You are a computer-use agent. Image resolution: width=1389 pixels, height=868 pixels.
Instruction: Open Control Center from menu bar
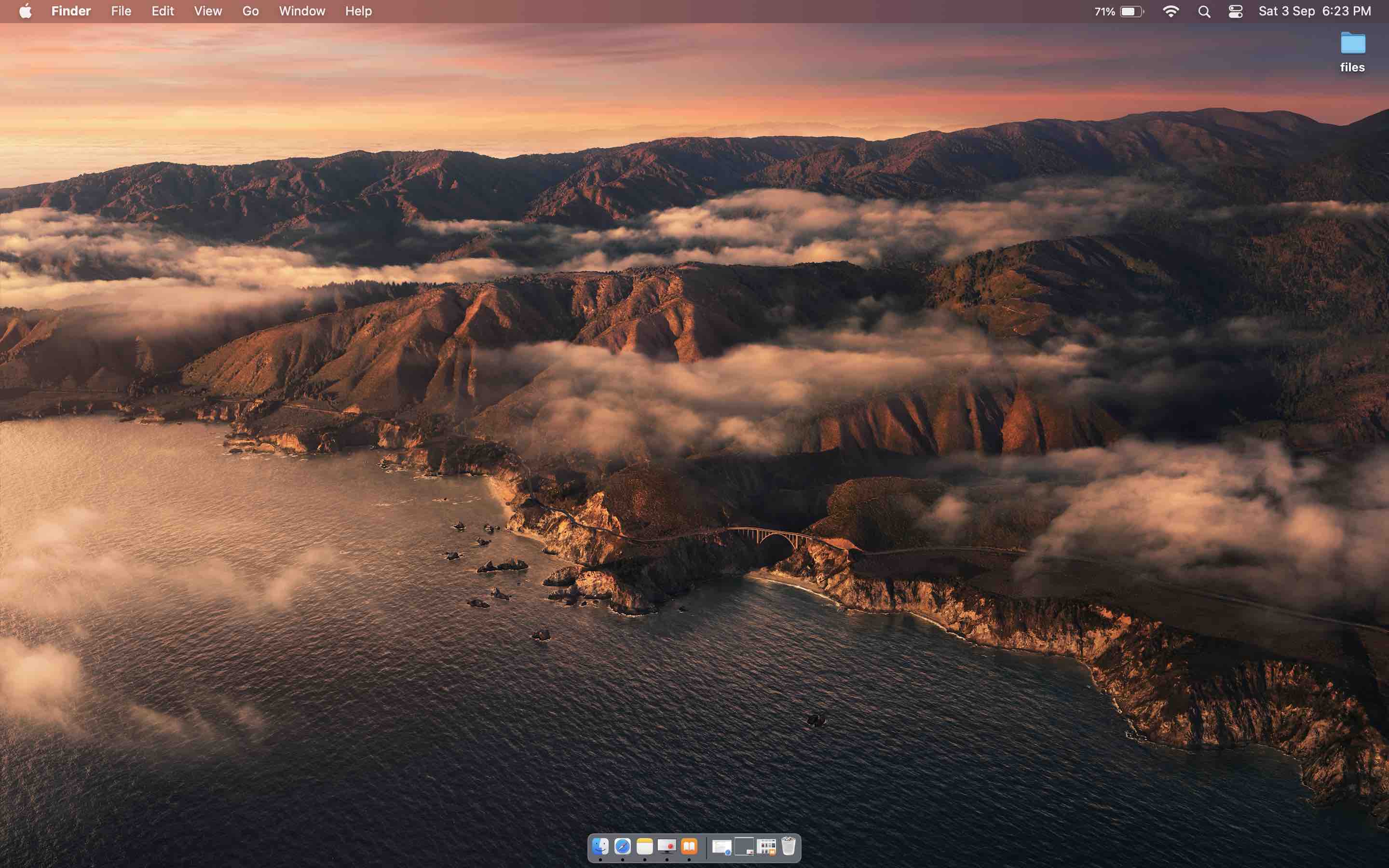coord(1235,12)
